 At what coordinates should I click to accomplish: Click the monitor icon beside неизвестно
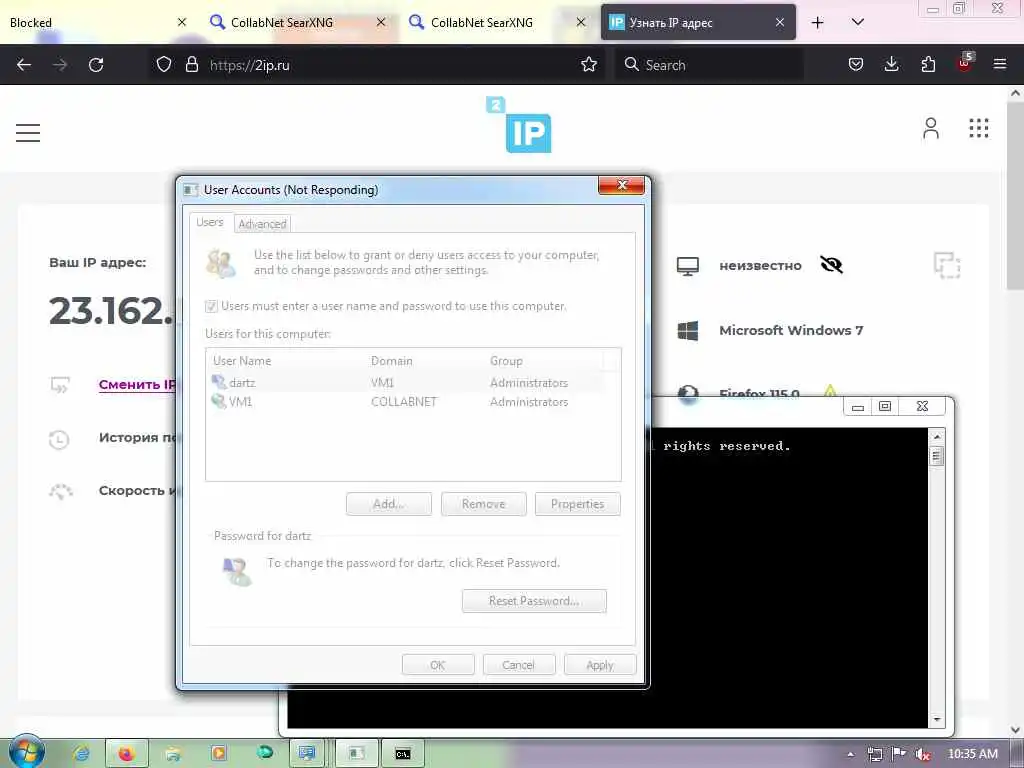tap(688, 266)
